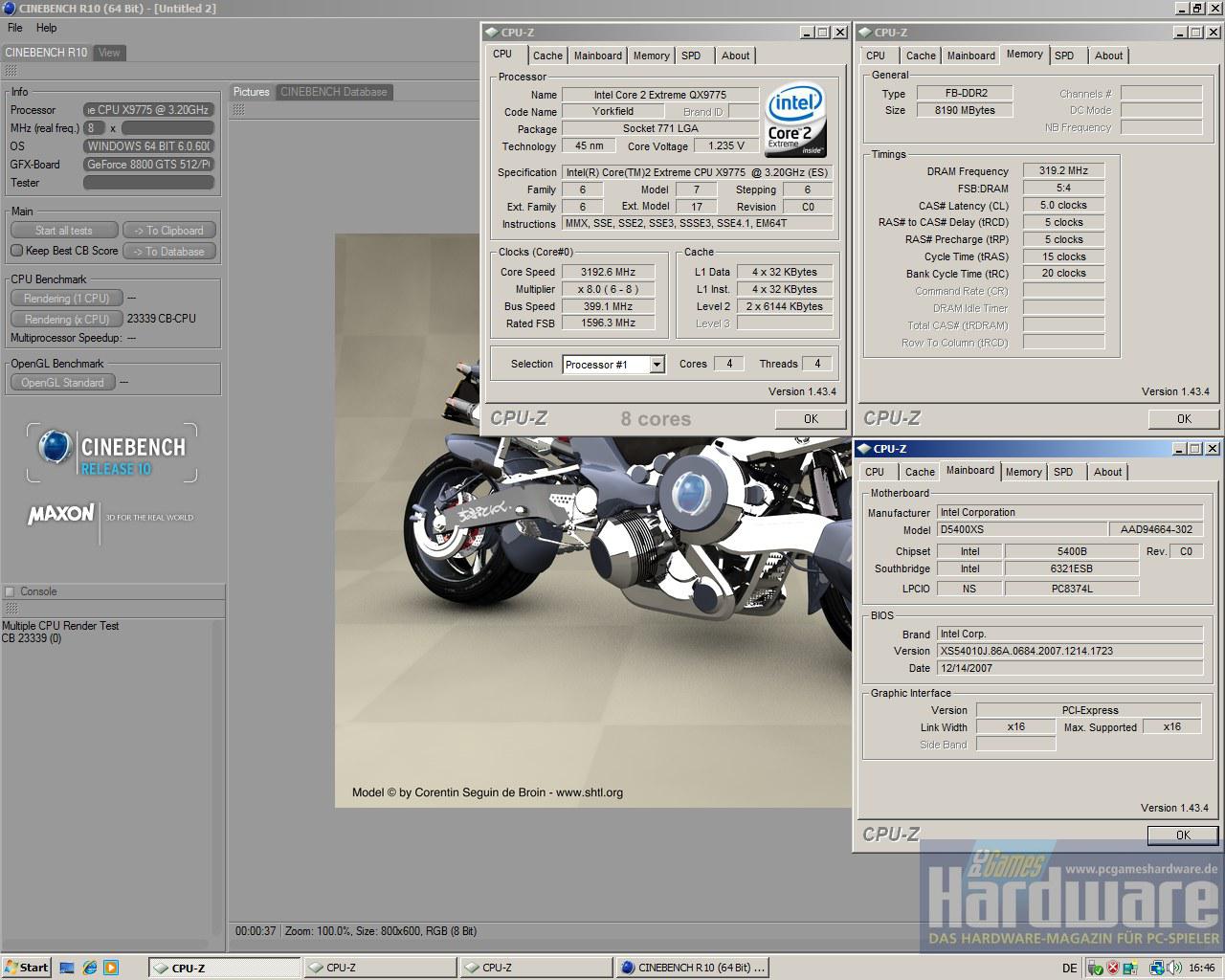
Task: Click the DE language indicator
Action: point(1069,968)
